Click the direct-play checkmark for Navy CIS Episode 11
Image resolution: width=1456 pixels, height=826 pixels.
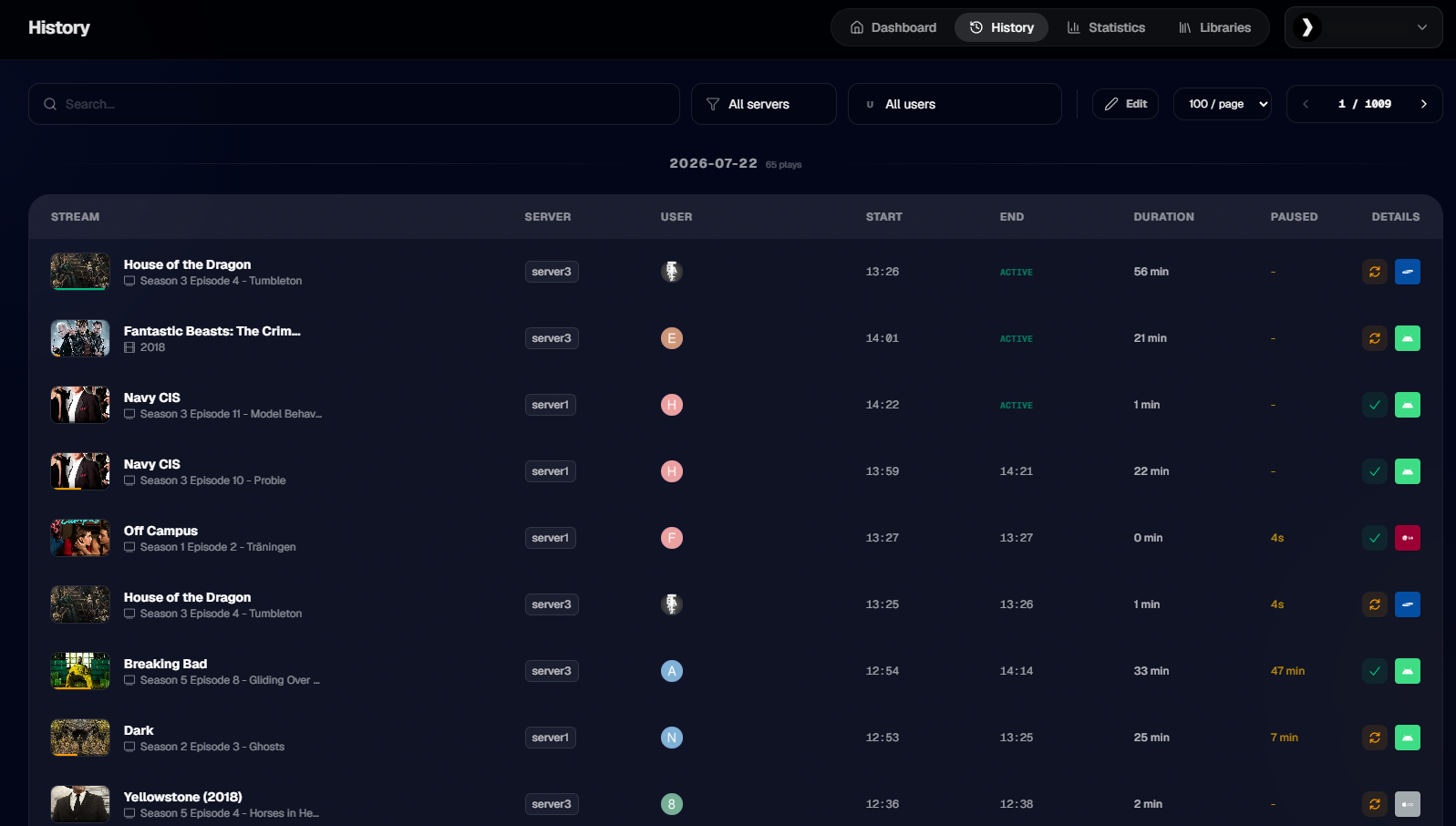click(1375, 405)
